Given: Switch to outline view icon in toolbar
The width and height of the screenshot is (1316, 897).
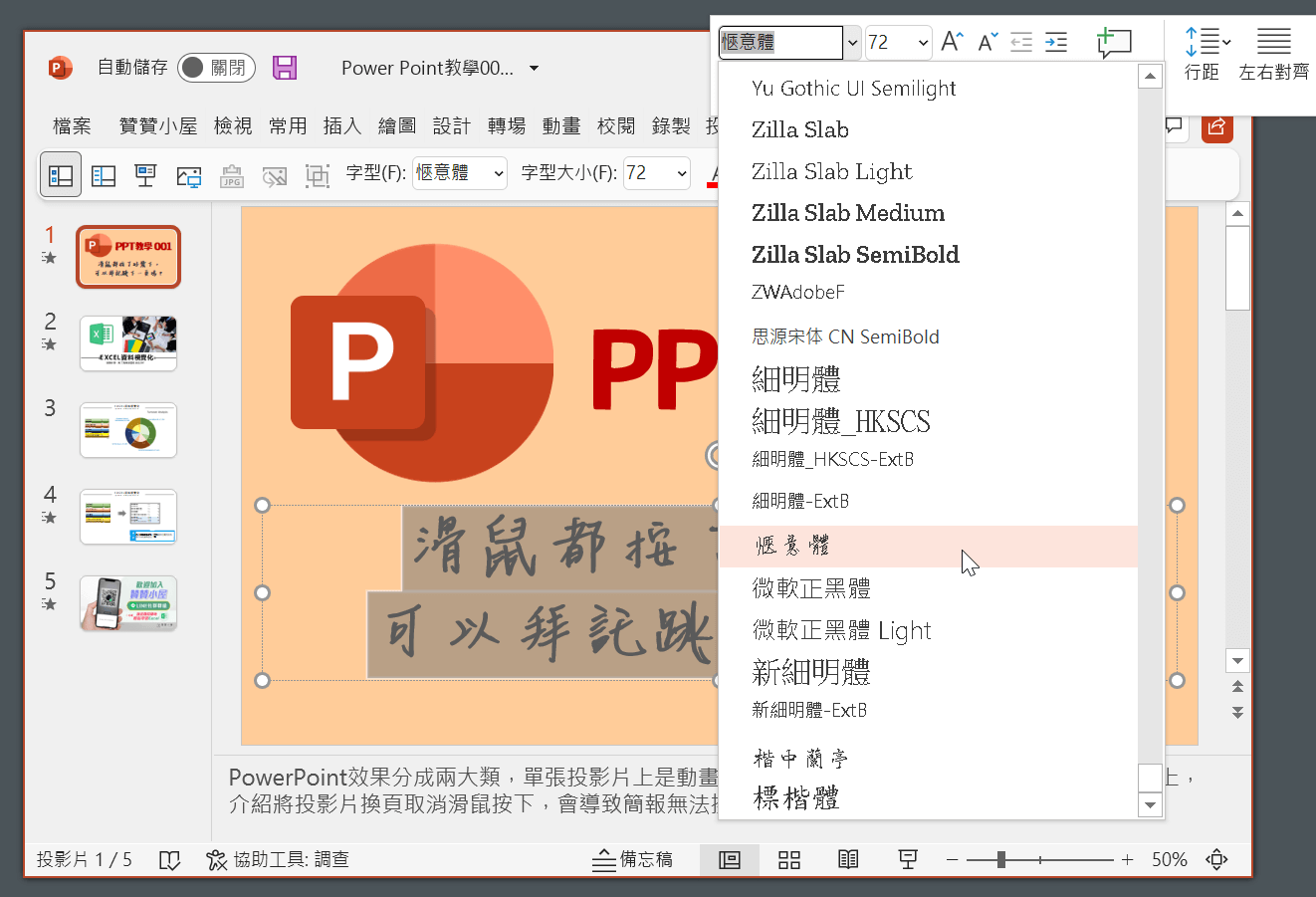Looking at the screenshot, I should tap(104, 175).
